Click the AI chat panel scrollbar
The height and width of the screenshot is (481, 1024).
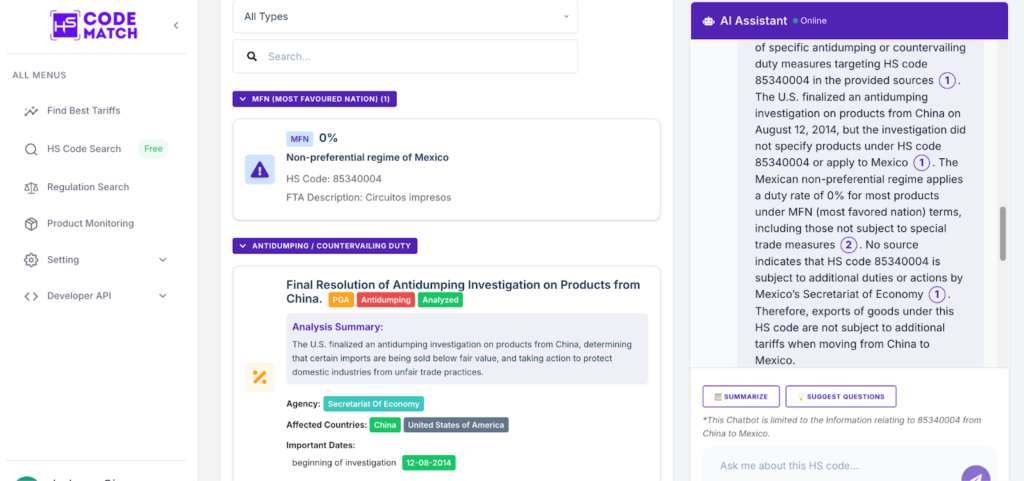tap(1003, 232)
